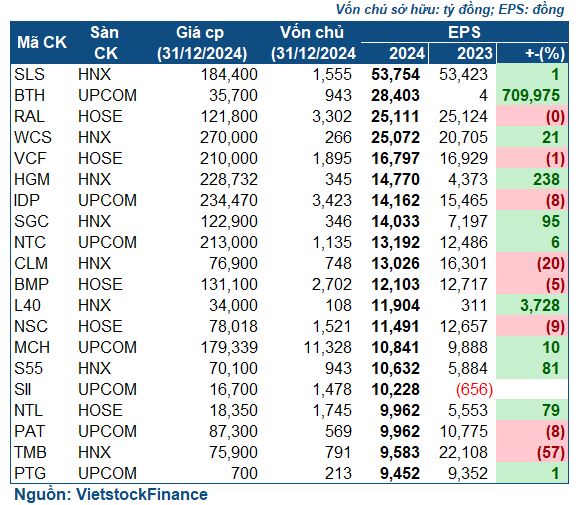Select the HGM ticker cell
This screenshot has height=505, width=580.
32,179
